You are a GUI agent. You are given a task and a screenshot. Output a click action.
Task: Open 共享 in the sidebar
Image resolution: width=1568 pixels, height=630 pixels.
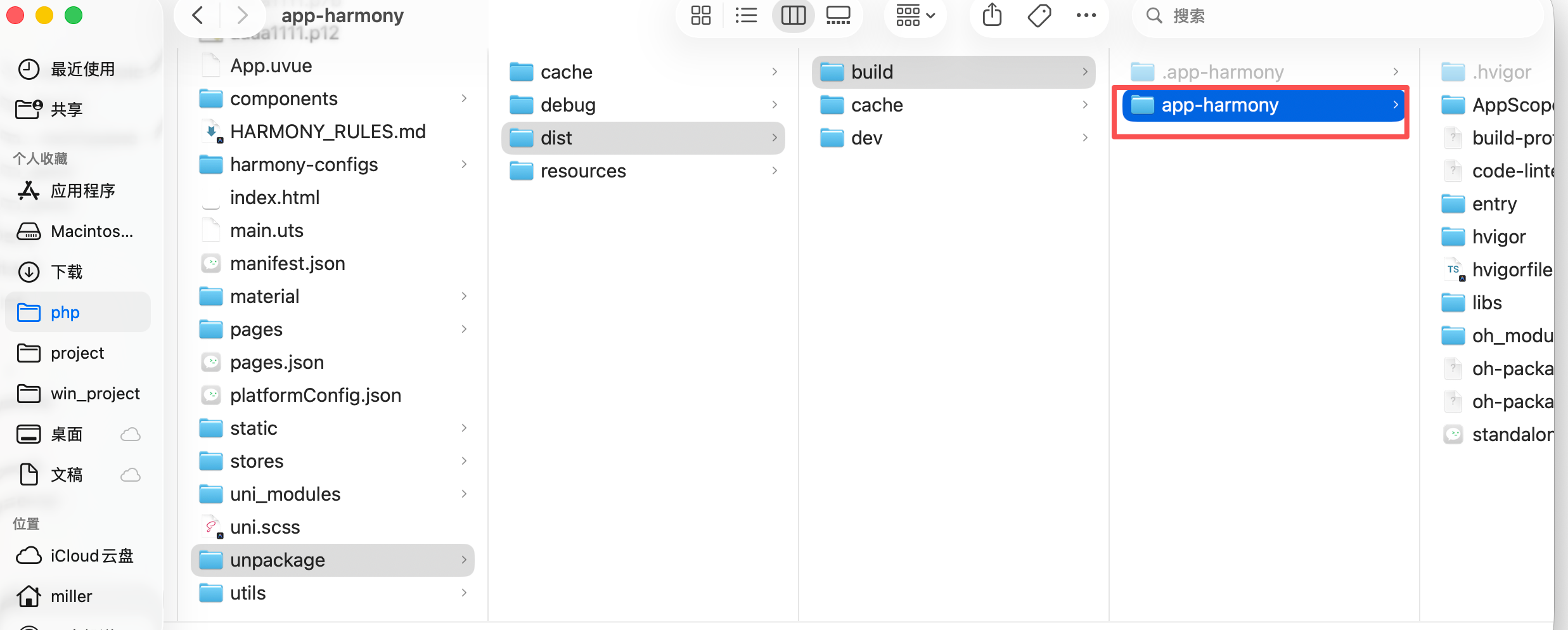(79, 110)
